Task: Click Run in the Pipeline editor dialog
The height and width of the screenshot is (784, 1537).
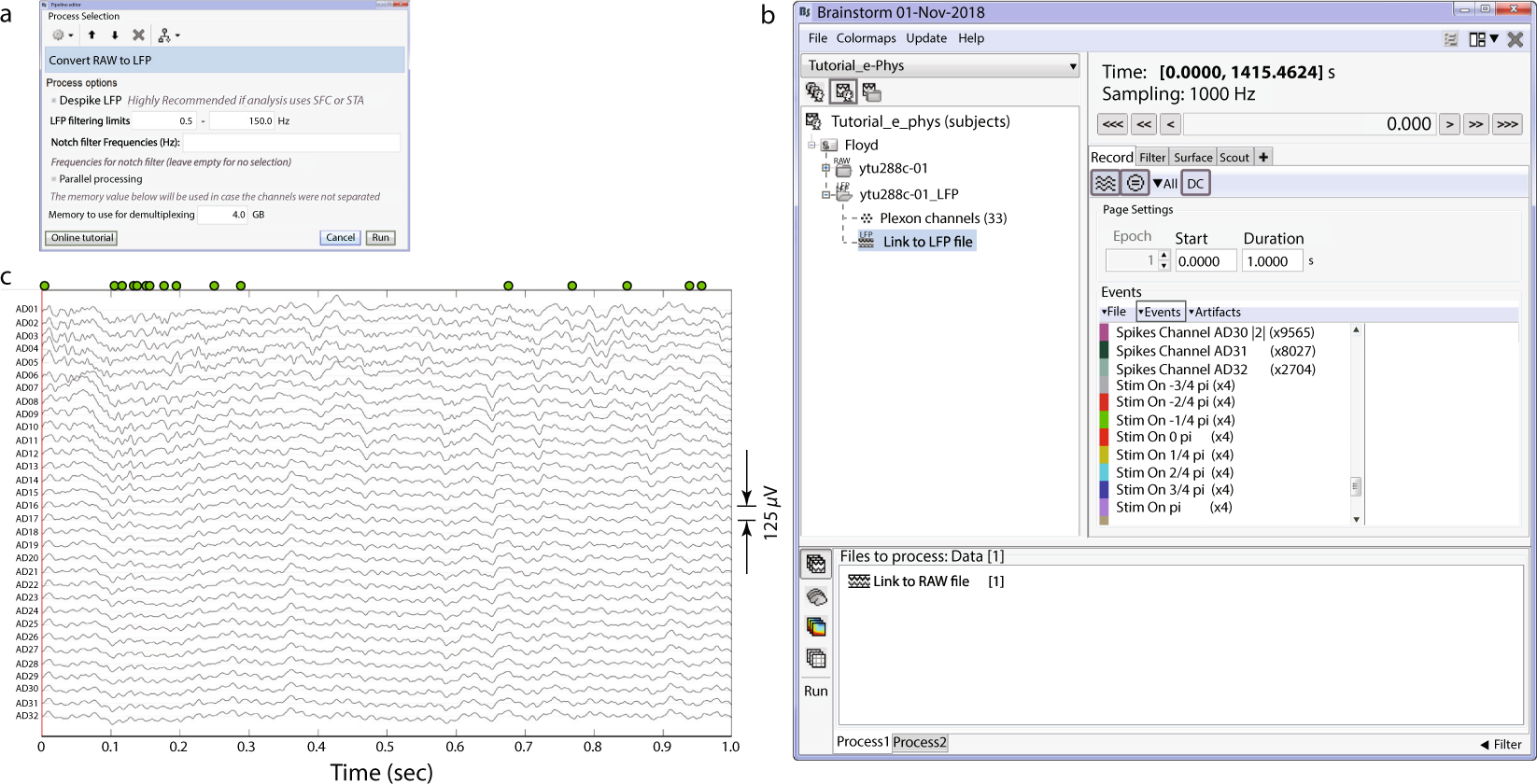Action: (x=380, y=238)
